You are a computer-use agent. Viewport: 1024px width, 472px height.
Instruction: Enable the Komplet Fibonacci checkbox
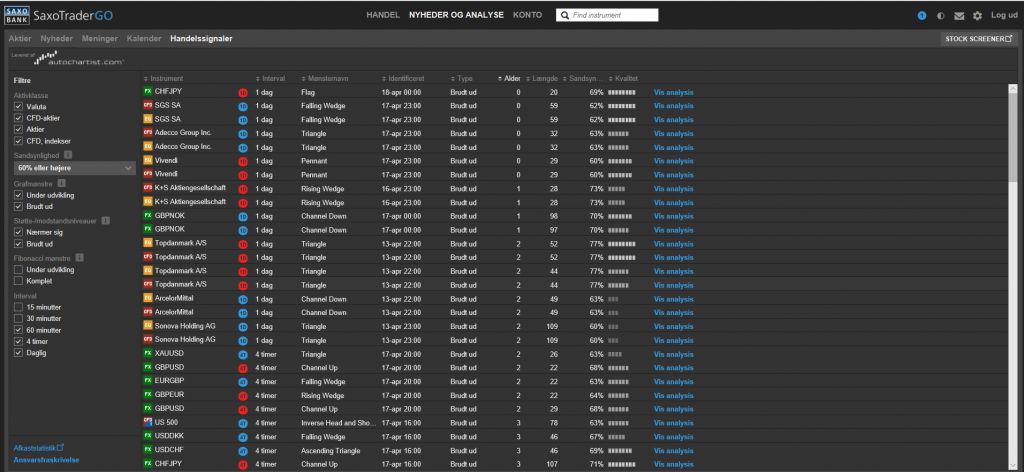tap(18, 281)
